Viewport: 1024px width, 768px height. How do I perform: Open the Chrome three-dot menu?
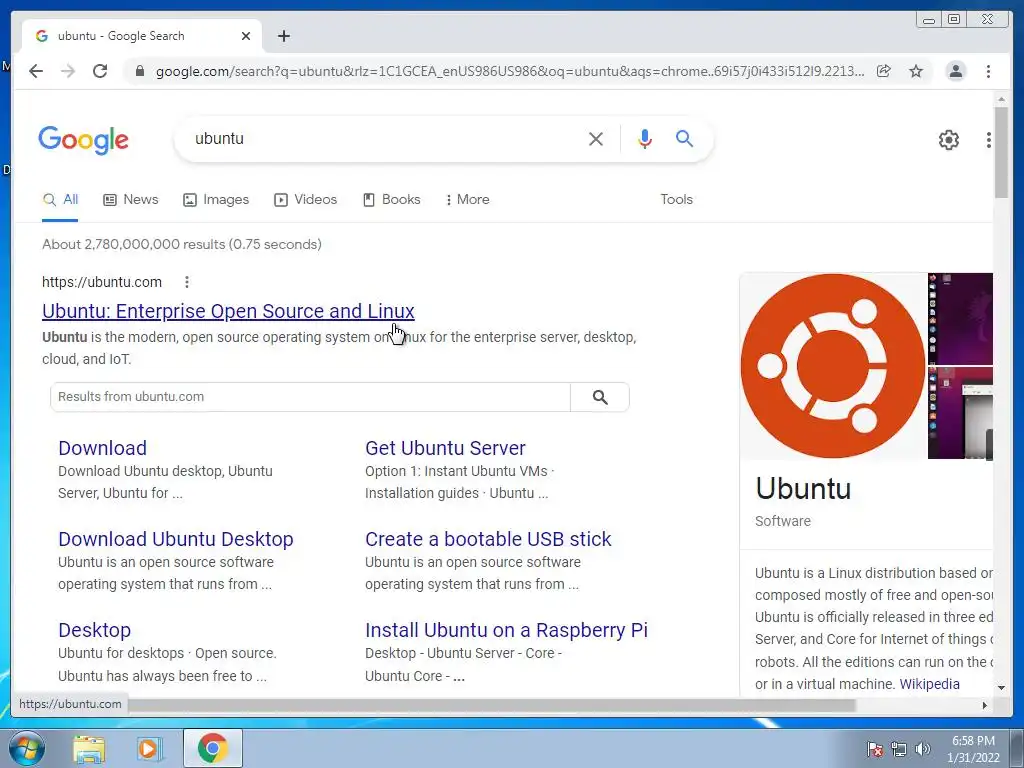coord(988,71)
